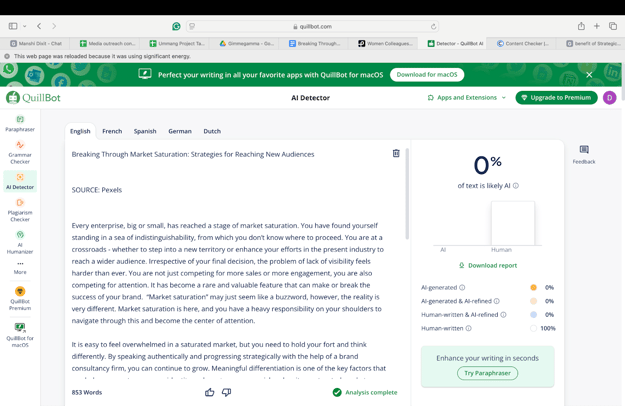
Task: Show info for AI-generated & AI-refined
Action: click(497, 301)
